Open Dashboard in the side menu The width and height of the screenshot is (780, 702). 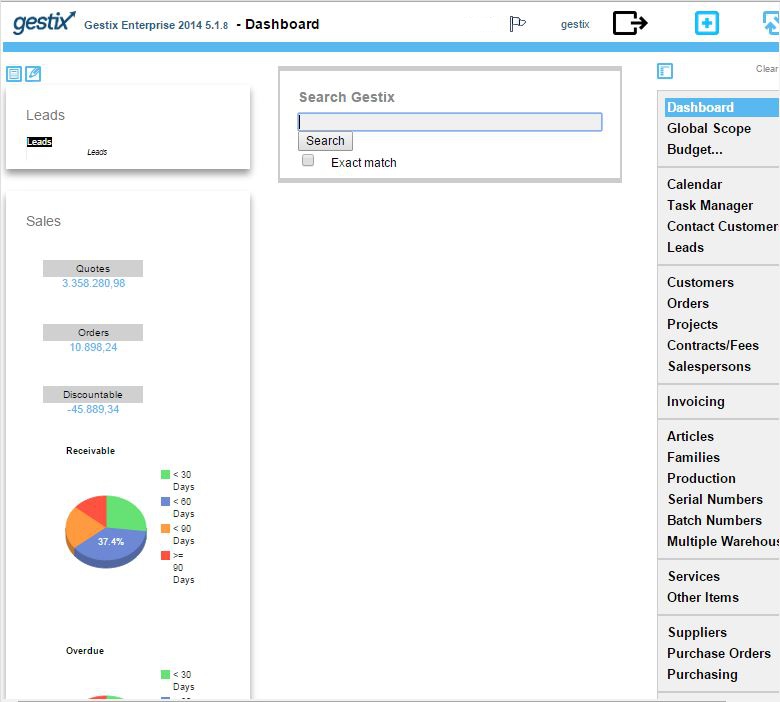click(721, 107)
